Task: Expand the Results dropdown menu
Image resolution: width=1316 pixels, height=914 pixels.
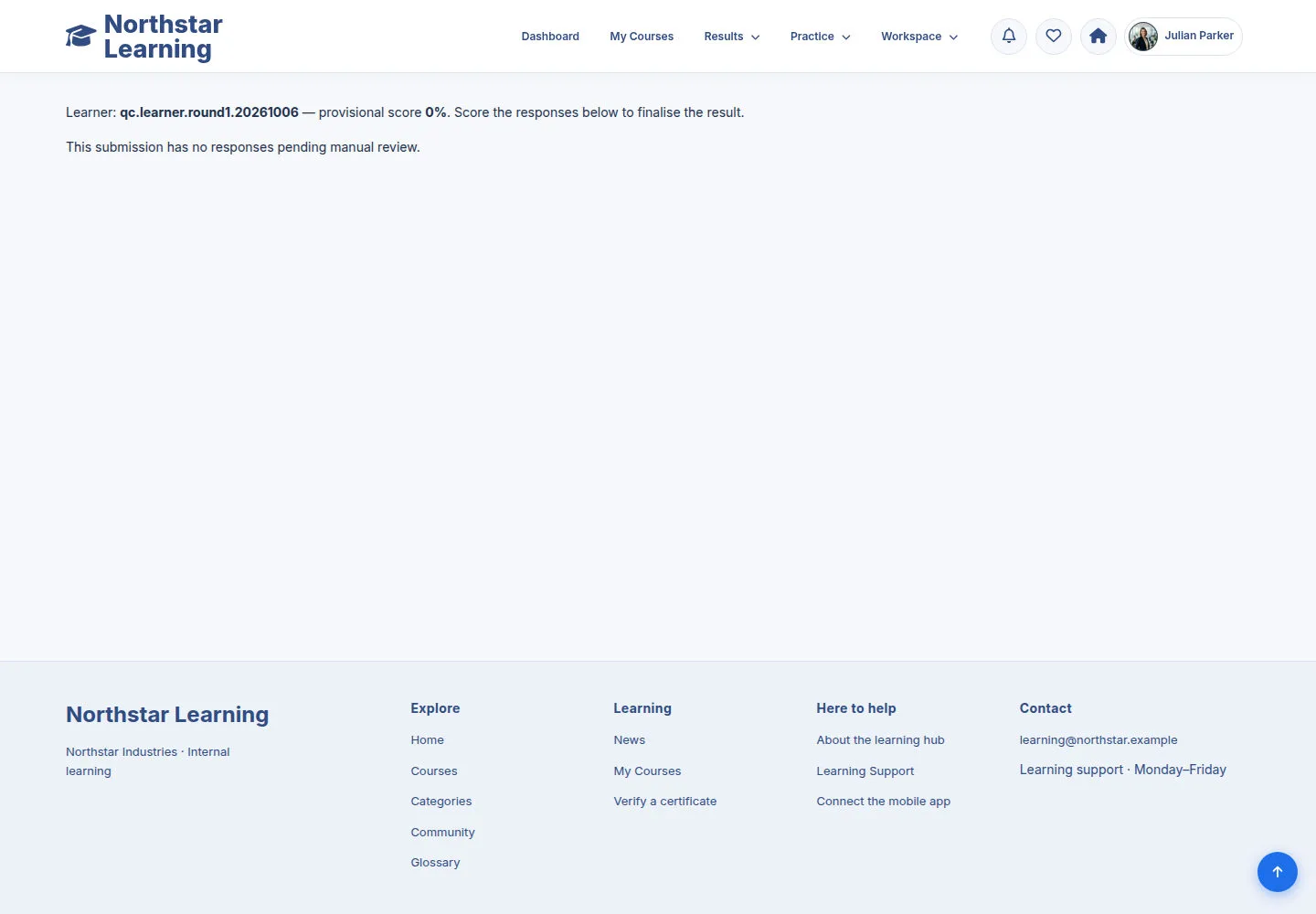Action: [x=732, y=37]
